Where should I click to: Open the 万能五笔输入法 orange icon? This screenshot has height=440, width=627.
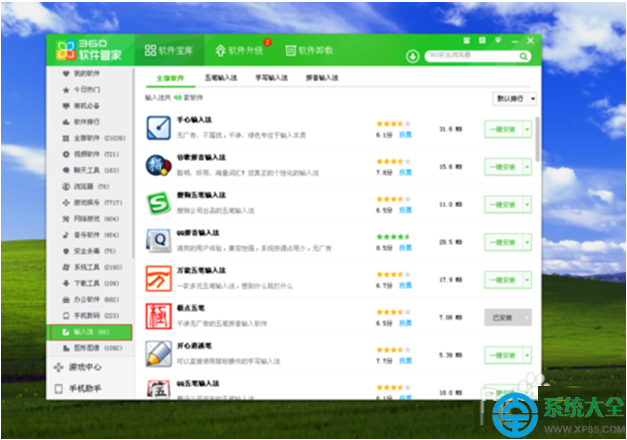(159, 278)
